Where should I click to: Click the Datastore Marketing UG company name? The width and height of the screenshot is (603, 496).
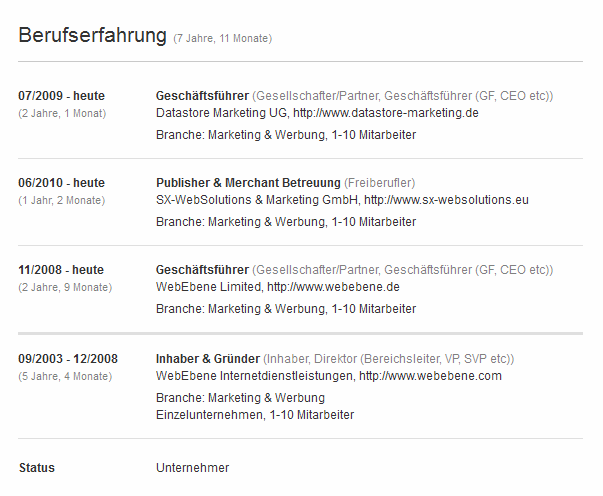222,113
